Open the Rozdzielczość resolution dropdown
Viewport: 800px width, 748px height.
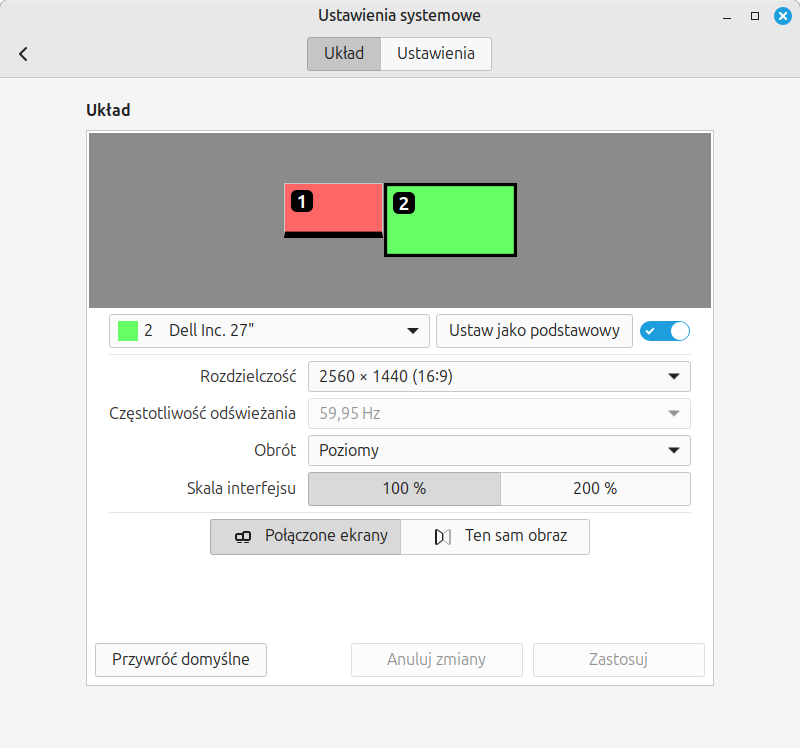[499, 377]
